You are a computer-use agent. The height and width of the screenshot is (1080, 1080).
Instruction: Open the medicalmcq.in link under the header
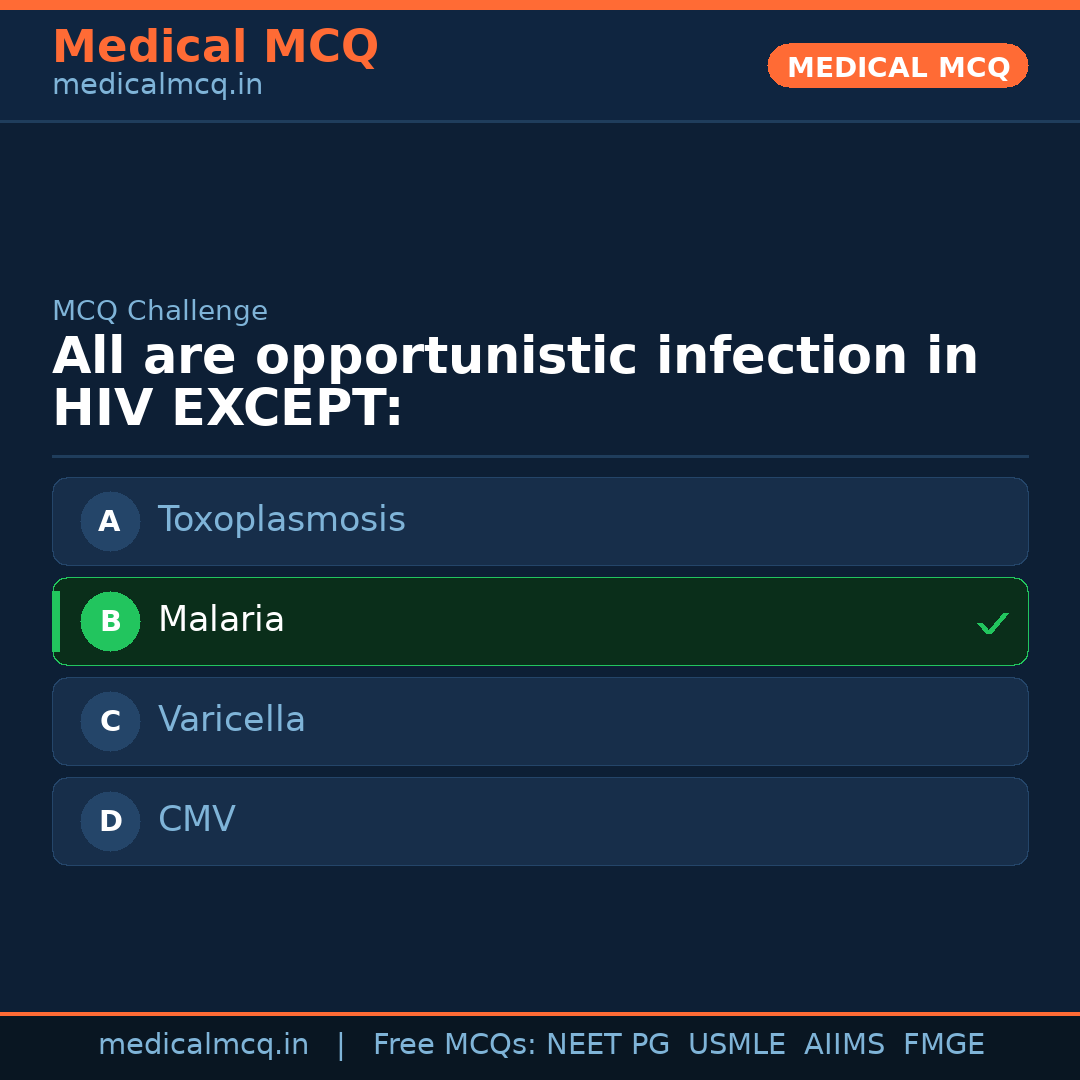(x=157, y=85)
